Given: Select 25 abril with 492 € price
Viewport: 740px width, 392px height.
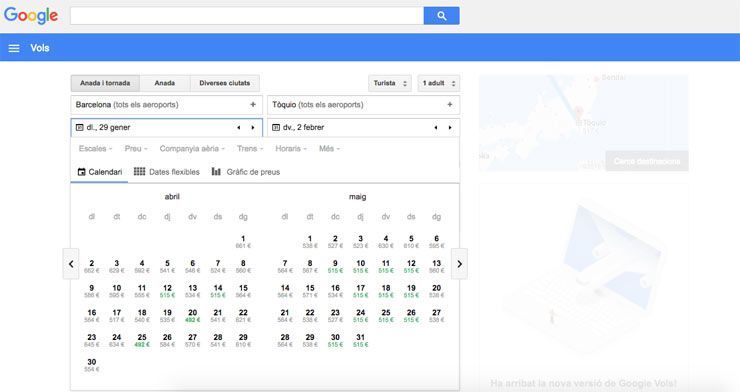Looking at the screenshot, I should click(x=142, y=340).
